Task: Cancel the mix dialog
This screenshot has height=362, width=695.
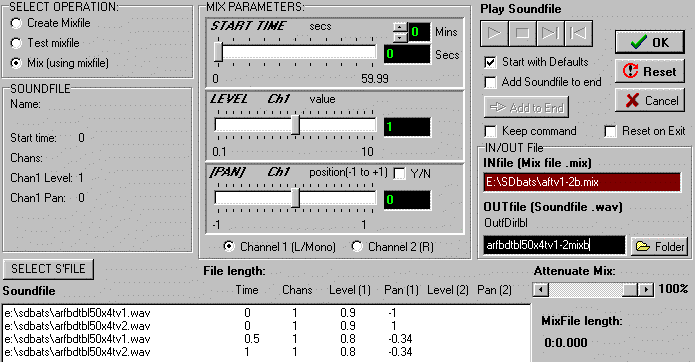Action: [x=650, y=101]
